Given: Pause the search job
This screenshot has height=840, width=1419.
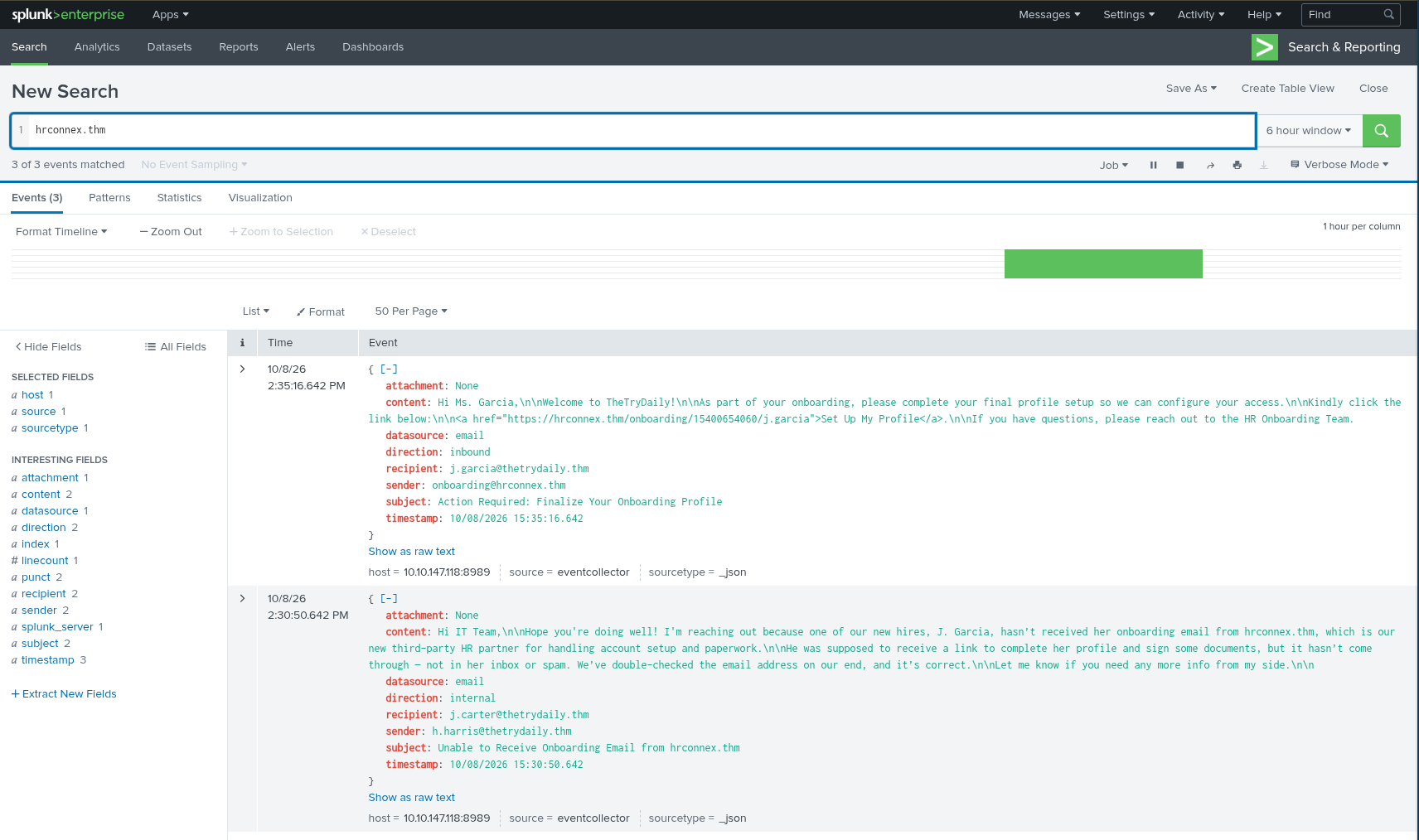Looking at the screenshot, I should (1153, 165).
